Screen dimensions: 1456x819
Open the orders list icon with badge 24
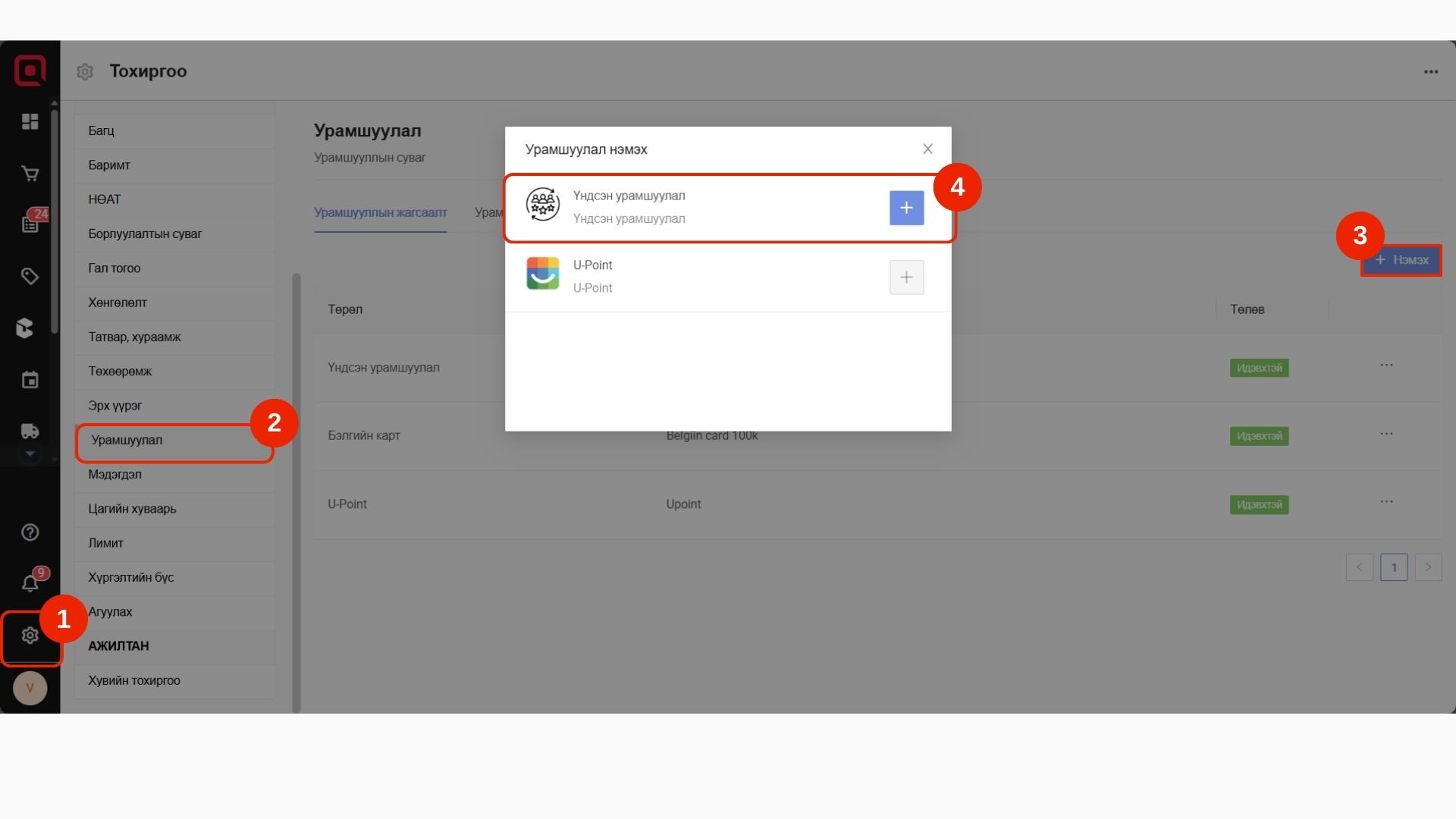point(30,224)
